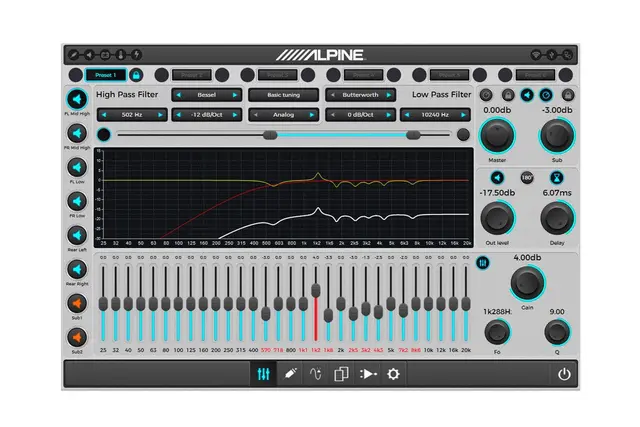Click the Master volume knob
Image resolution: width=640 pixels, height=427 pixels.
coord(497,136)
